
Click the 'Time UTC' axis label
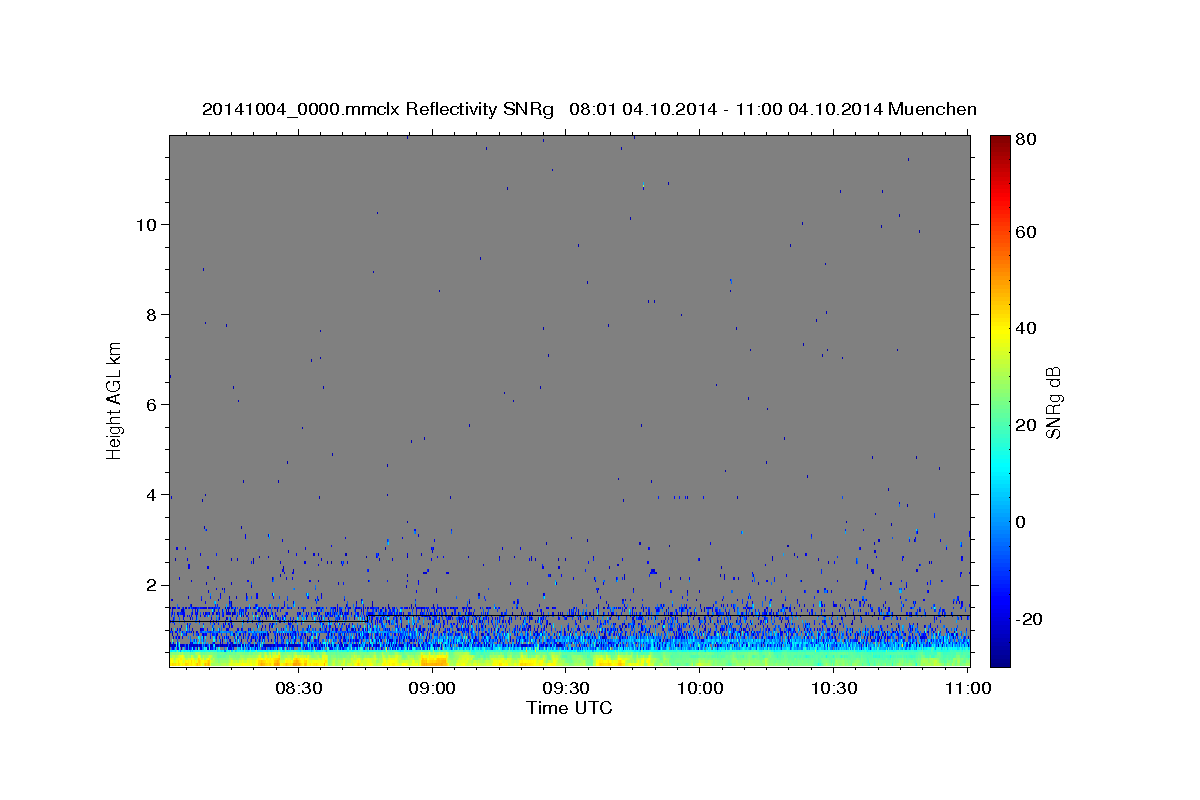pos(569,708)
